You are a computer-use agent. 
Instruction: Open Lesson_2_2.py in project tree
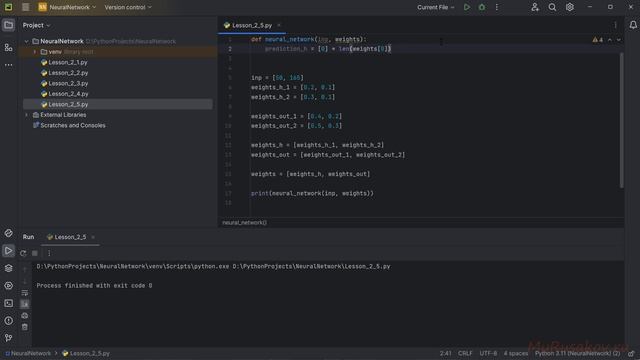(x=68, y=73)
